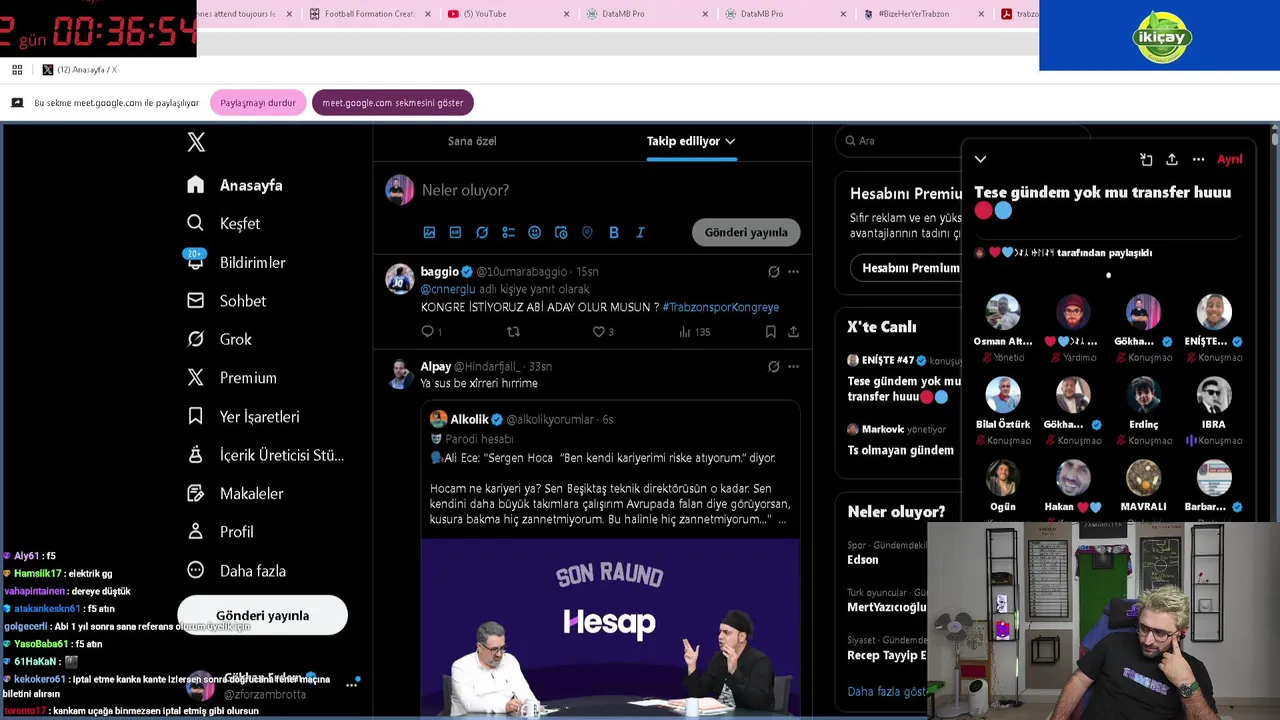Toggle italic text formatting
Viewport: 1280px width, 720px height.
pos(640,232)
